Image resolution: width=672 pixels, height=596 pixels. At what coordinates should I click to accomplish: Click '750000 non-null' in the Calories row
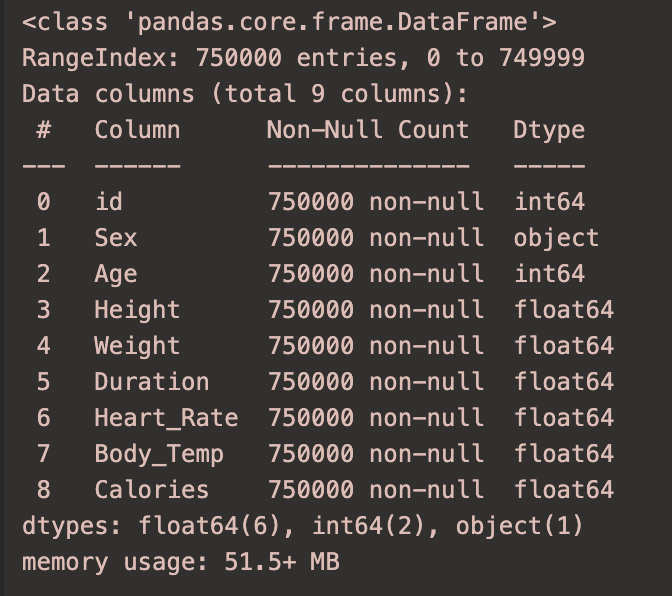coord(376,489)
